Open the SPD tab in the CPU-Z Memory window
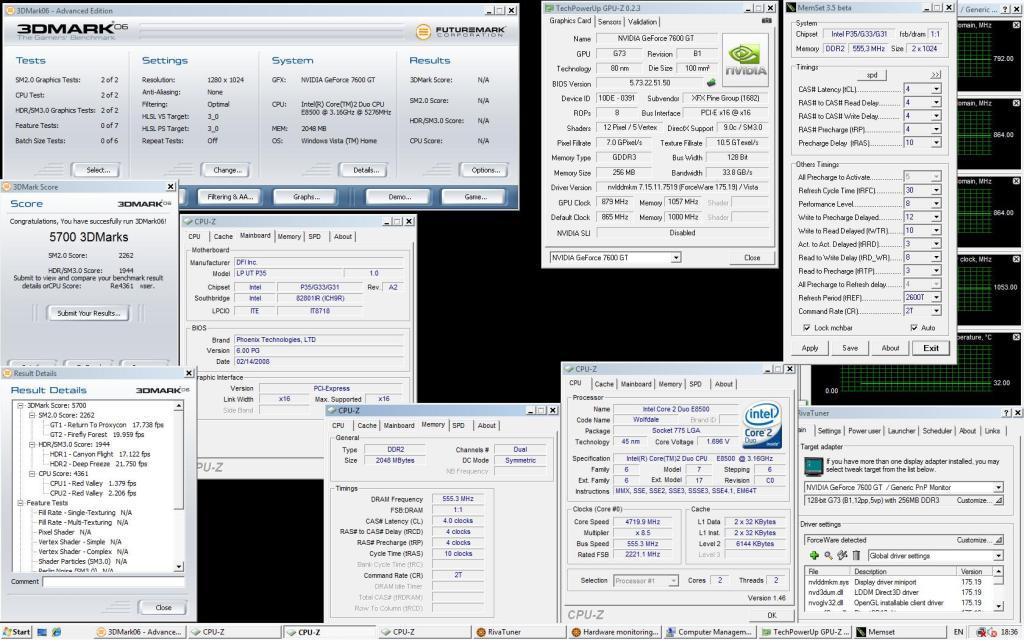The width and height of the screenshot is (1024, 640). pyautogui.click(x=458, y=425)
